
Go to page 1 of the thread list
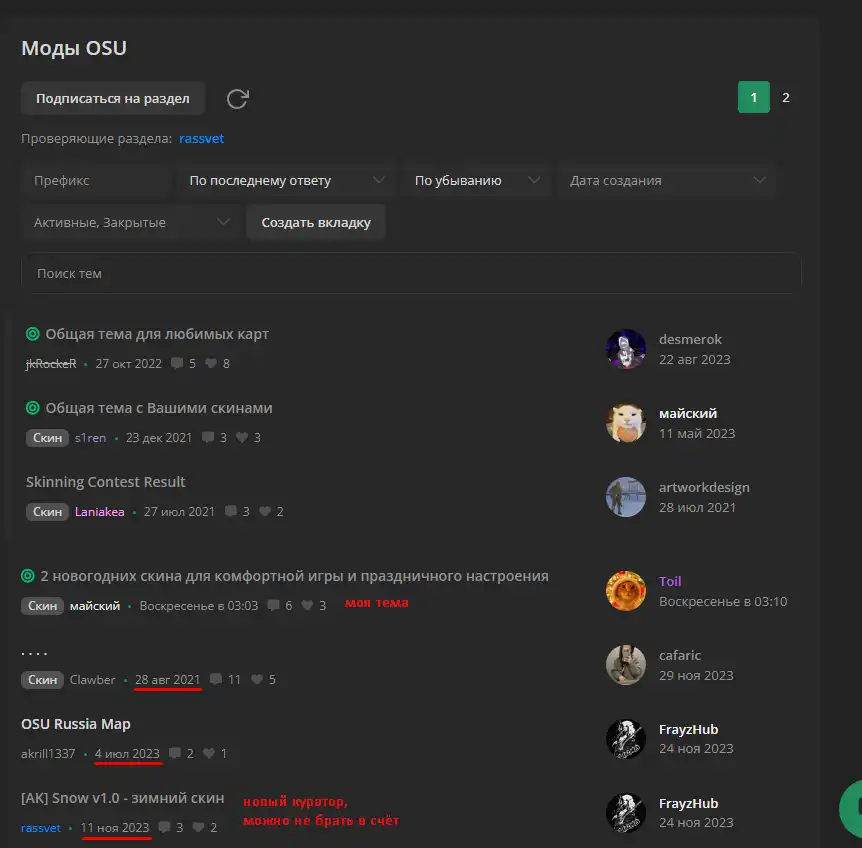click(x=754, y=97)
